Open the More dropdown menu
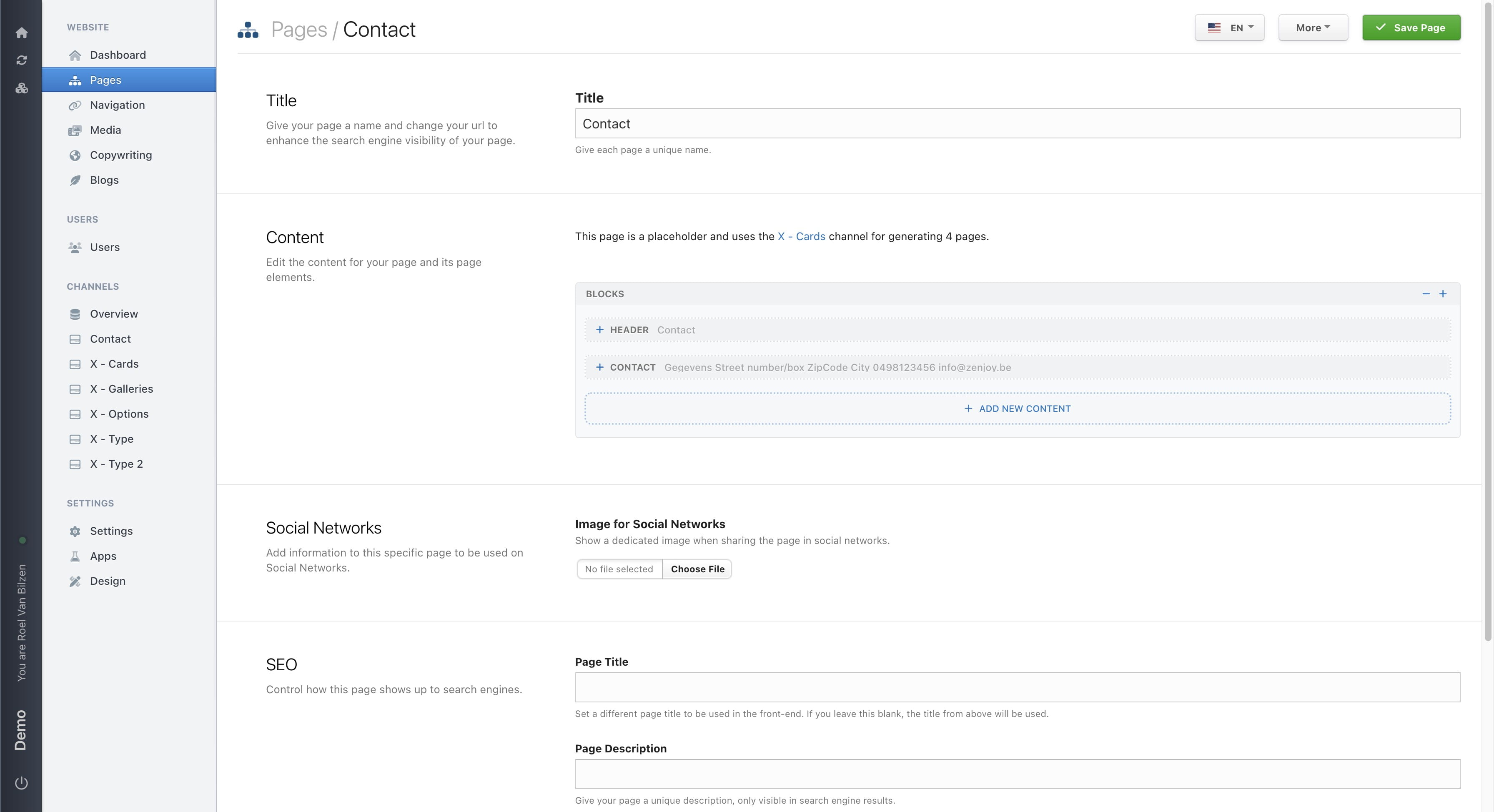Image resolution: width=1494 pixels, height=812 pixels. (1313, 27)
